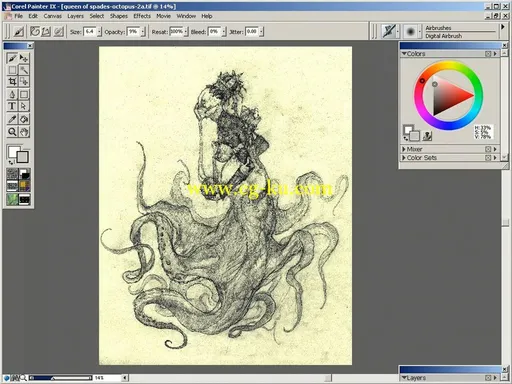The width and height of the screenshot is (512, 384).
Task: Open the Window menu
Action: click(x=186, y=16)
